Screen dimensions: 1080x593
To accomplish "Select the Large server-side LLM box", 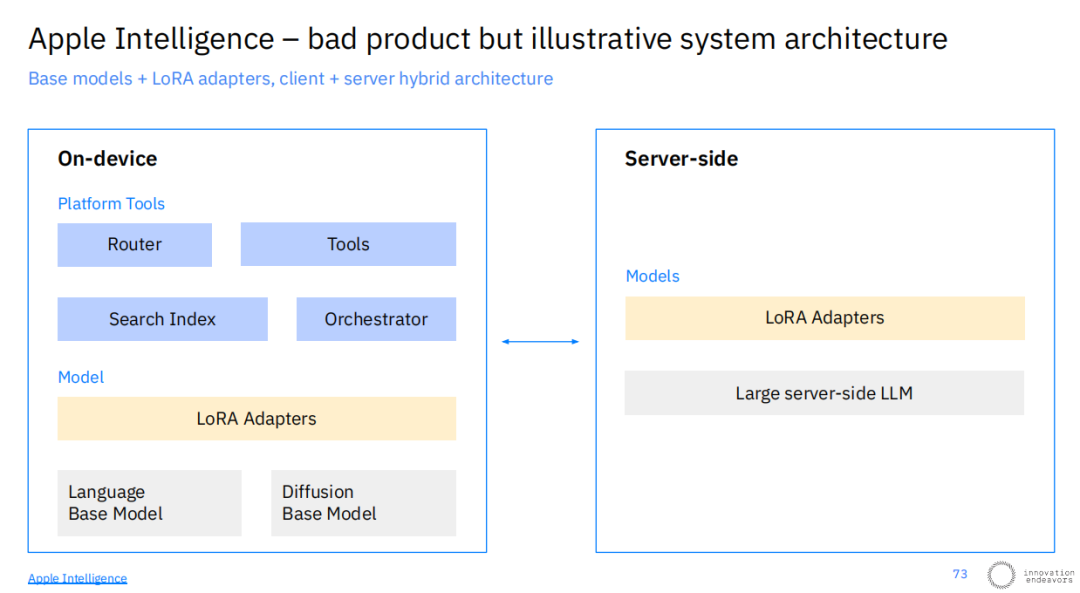I will [x=824, y=393].
